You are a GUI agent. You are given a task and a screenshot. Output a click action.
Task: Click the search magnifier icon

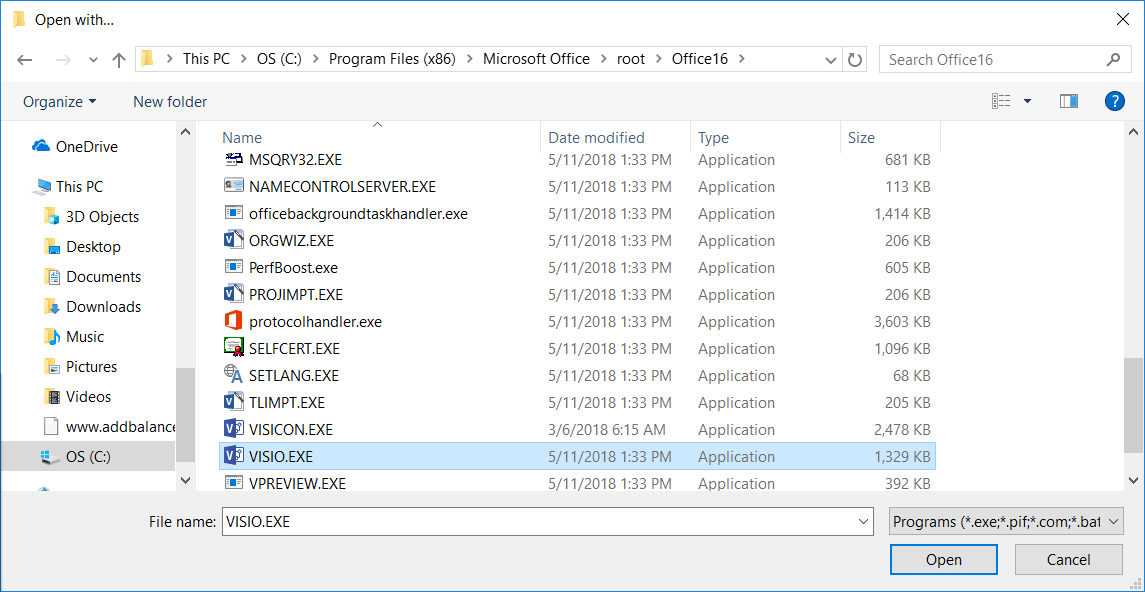1114,60
